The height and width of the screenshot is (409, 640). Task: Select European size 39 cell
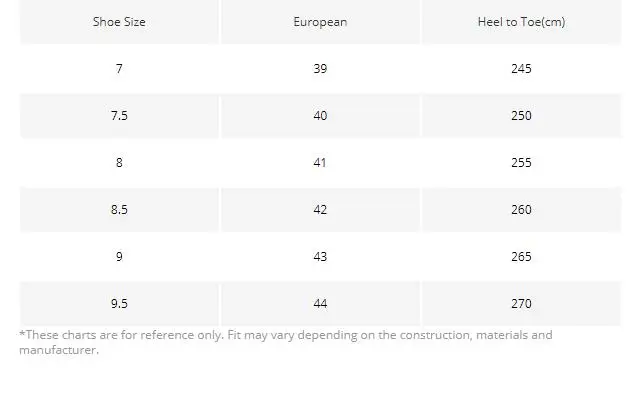point(320,69)
